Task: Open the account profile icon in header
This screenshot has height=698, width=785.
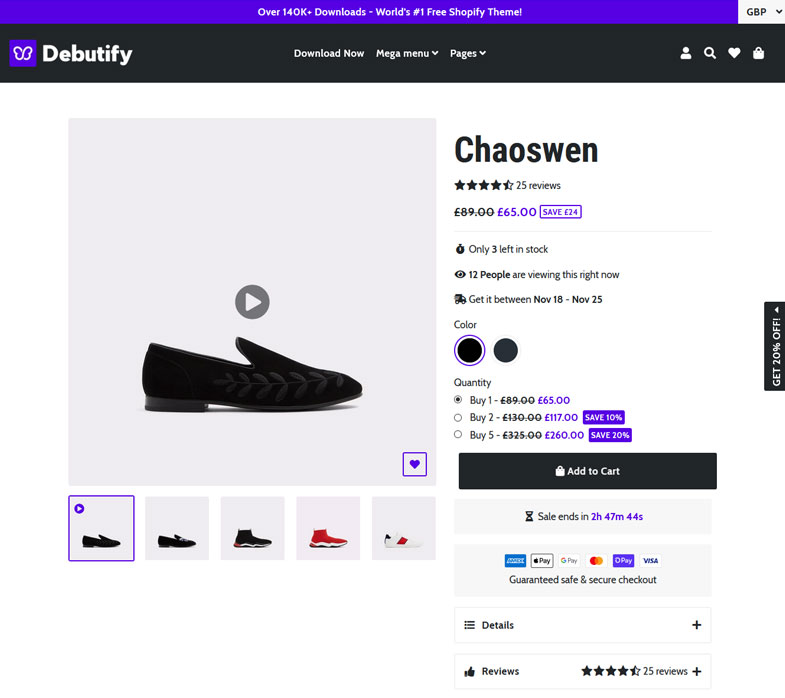Action: pyautogui.click(x=686, y=53)
